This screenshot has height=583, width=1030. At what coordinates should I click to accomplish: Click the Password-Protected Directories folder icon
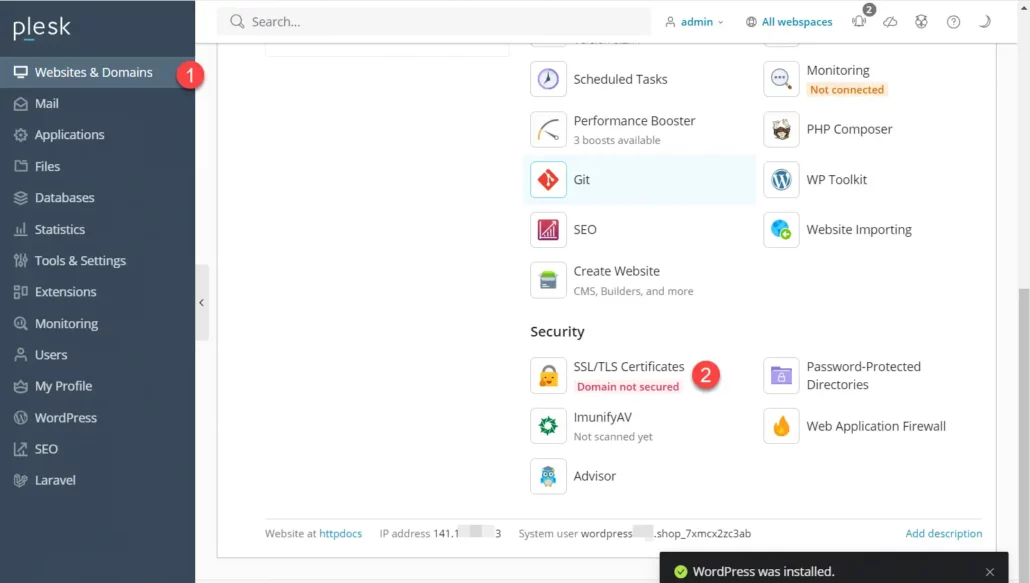tap(781, 376)
